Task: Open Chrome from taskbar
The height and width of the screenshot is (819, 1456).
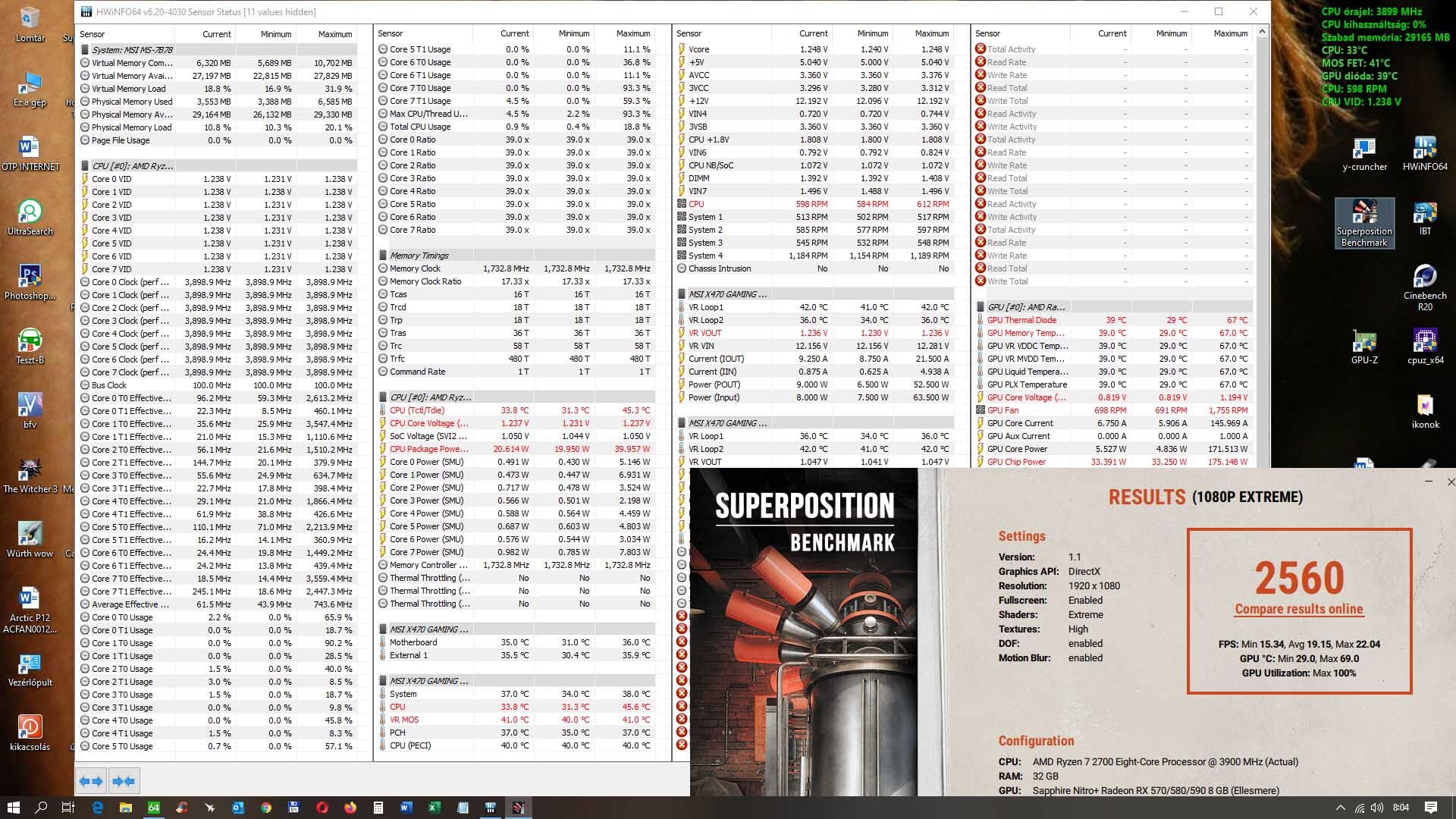Action: click(x=266, y=808)
